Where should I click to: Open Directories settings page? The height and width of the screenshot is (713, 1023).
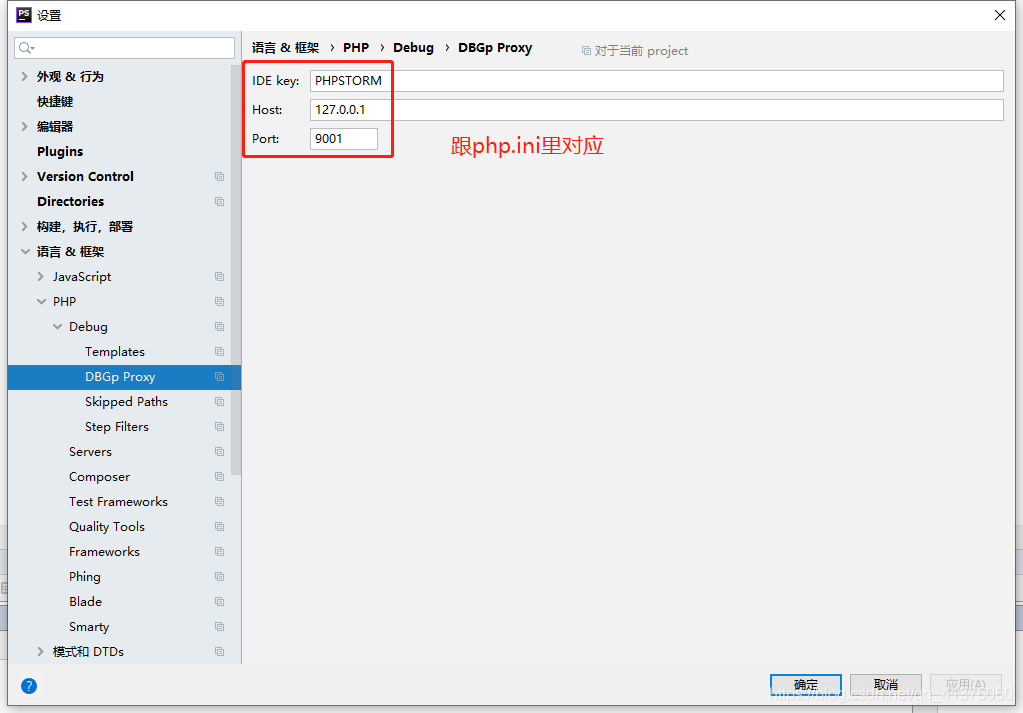click(70, 202)
